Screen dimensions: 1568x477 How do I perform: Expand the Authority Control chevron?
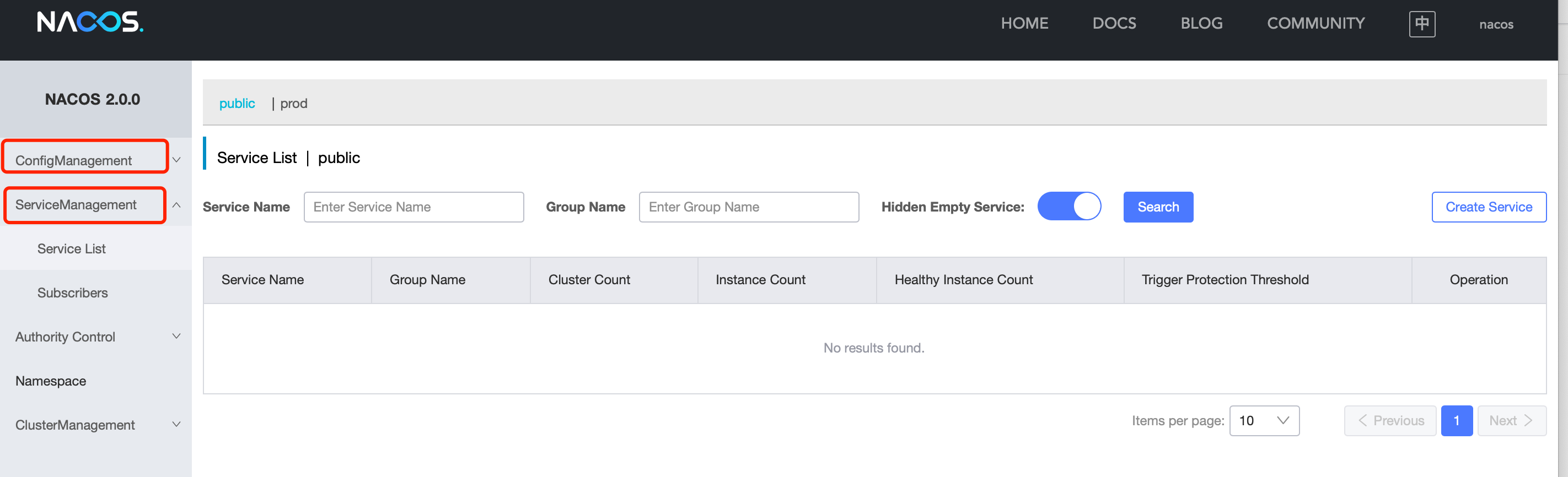coord(176,337)
